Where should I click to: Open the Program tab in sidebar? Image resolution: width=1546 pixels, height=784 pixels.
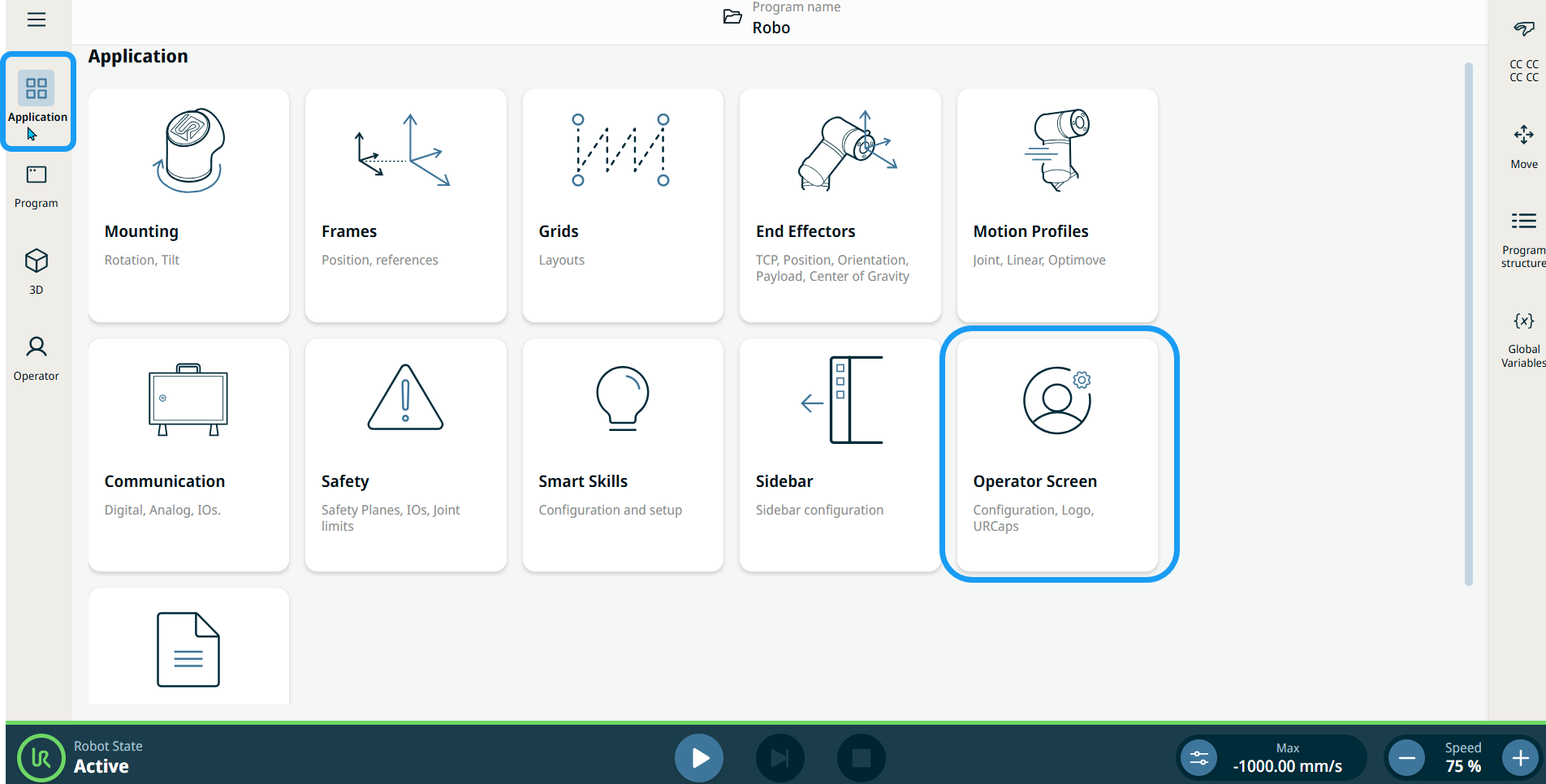pyautogui.click(x=37, y=186)
